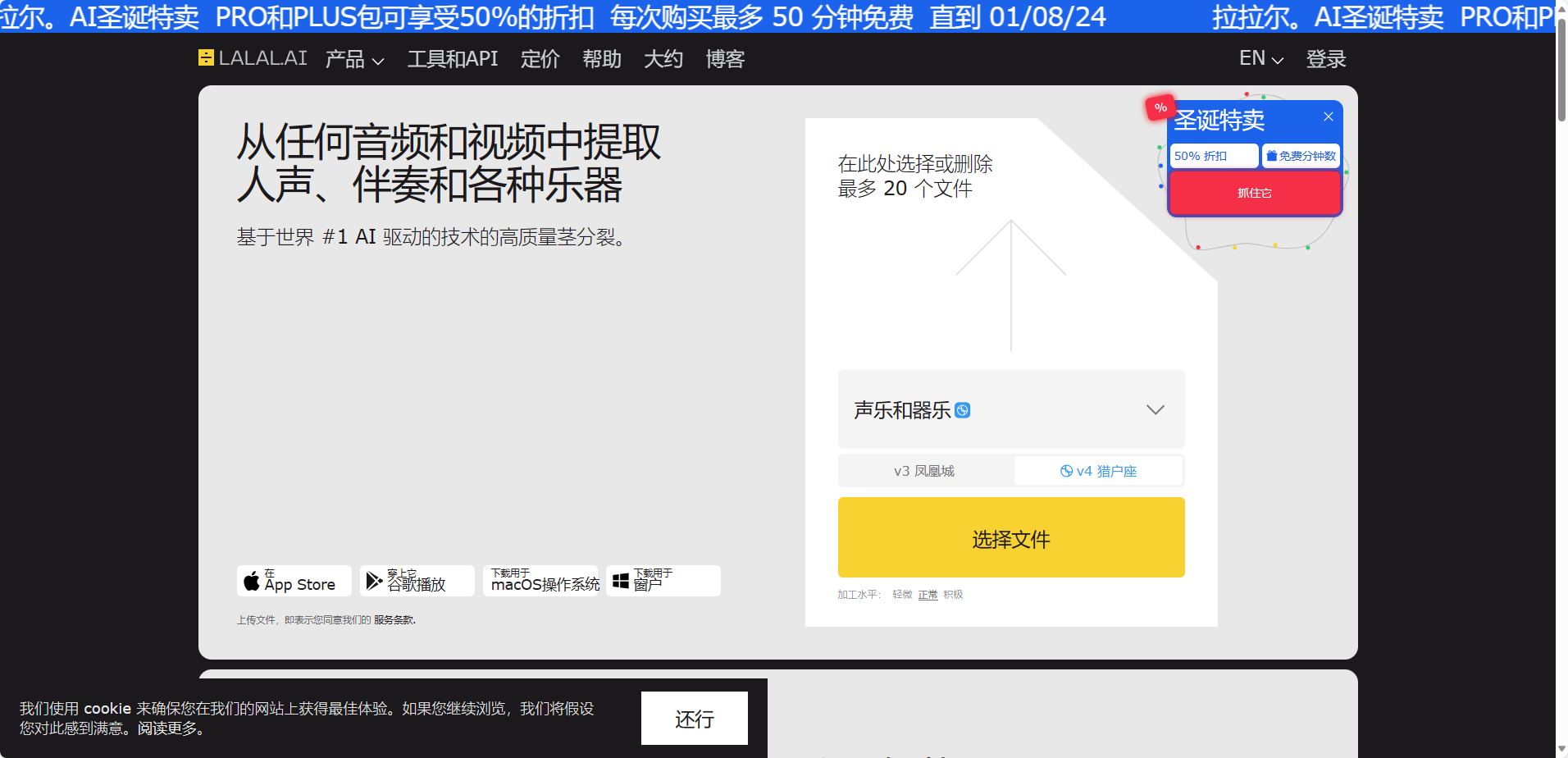1568x758 pixels.
Task: Click the 登录 login link
Action: tap(1326, 59)
